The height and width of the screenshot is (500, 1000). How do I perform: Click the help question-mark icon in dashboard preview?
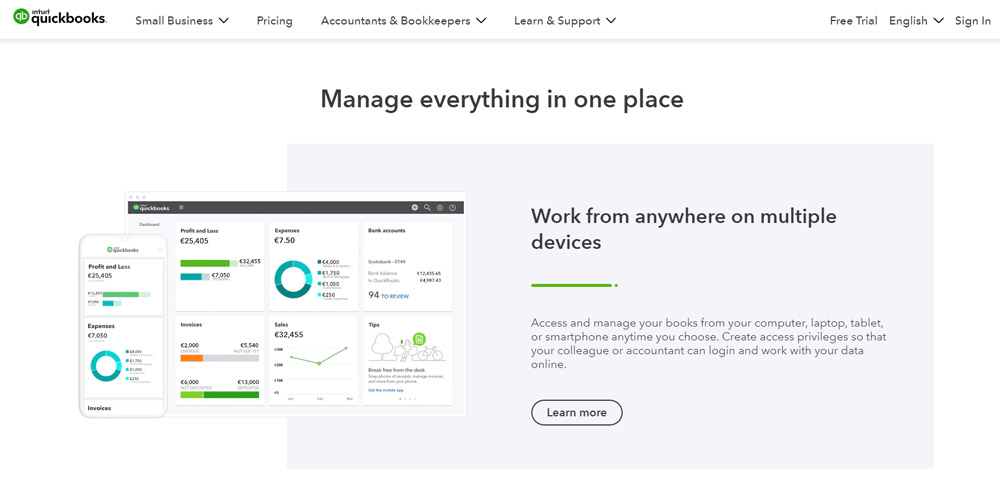click(x=453, y=207)
